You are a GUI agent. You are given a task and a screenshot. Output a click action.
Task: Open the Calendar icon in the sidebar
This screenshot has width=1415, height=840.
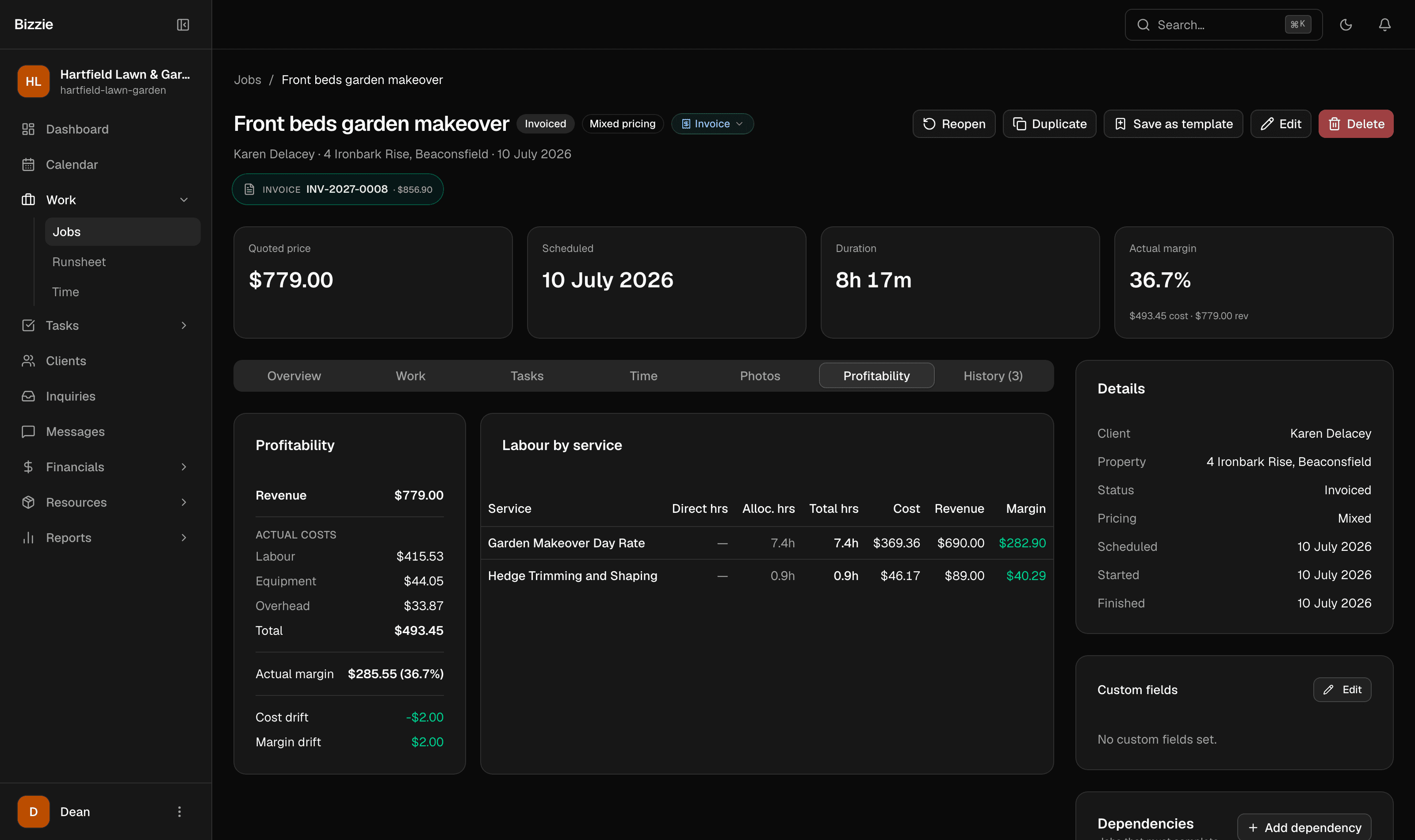click(x=28, y=165)
